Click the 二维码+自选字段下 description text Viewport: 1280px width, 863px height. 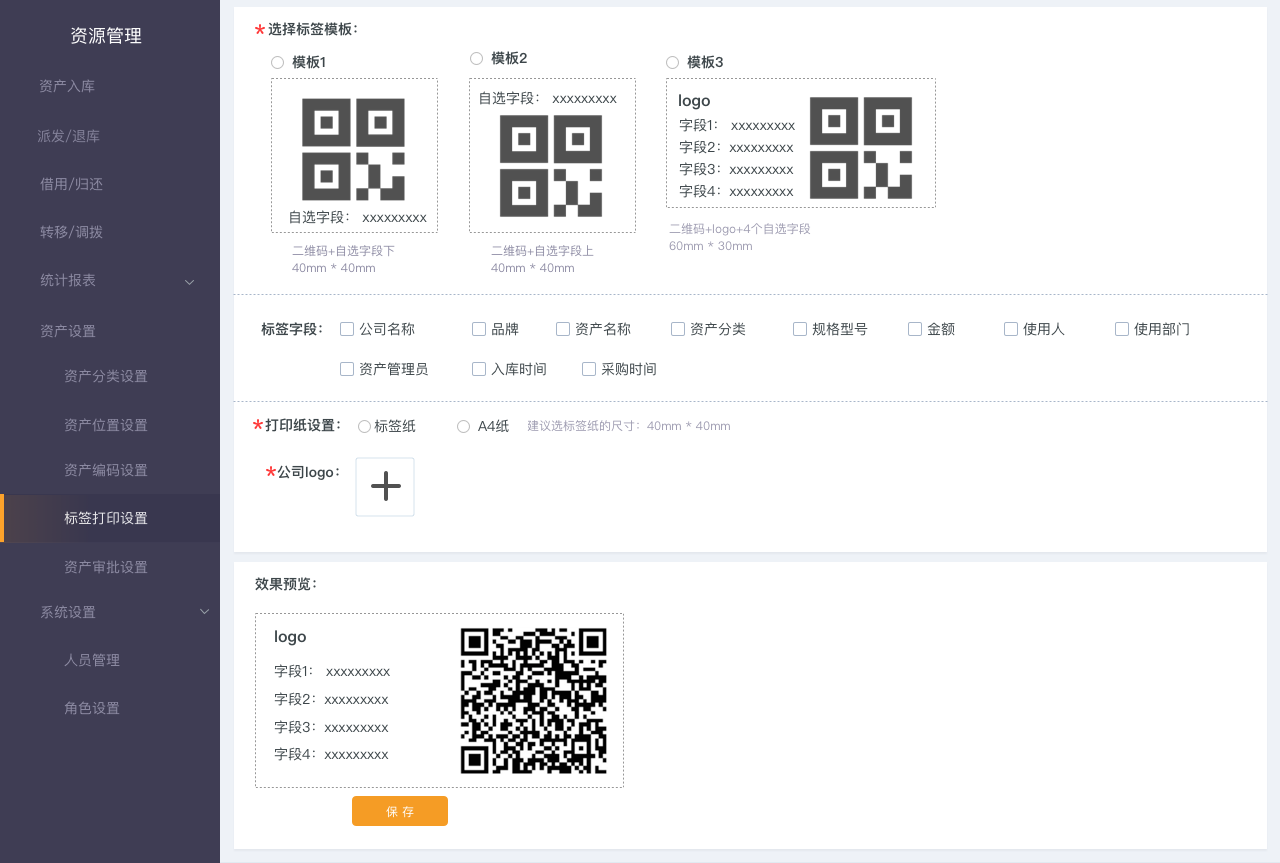[343, 251]
